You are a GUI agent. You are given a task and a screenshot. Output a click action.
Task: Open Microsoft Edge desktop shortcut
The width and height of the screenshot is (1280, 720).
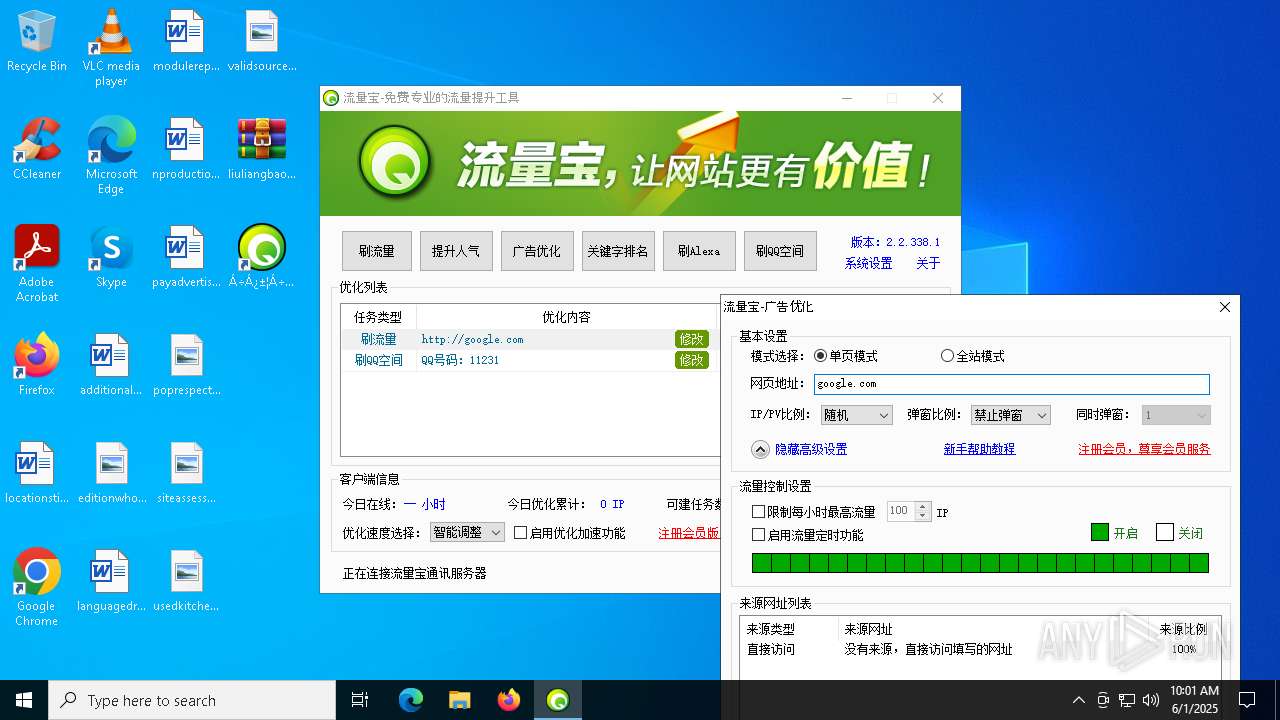click(x=111, y=155)
